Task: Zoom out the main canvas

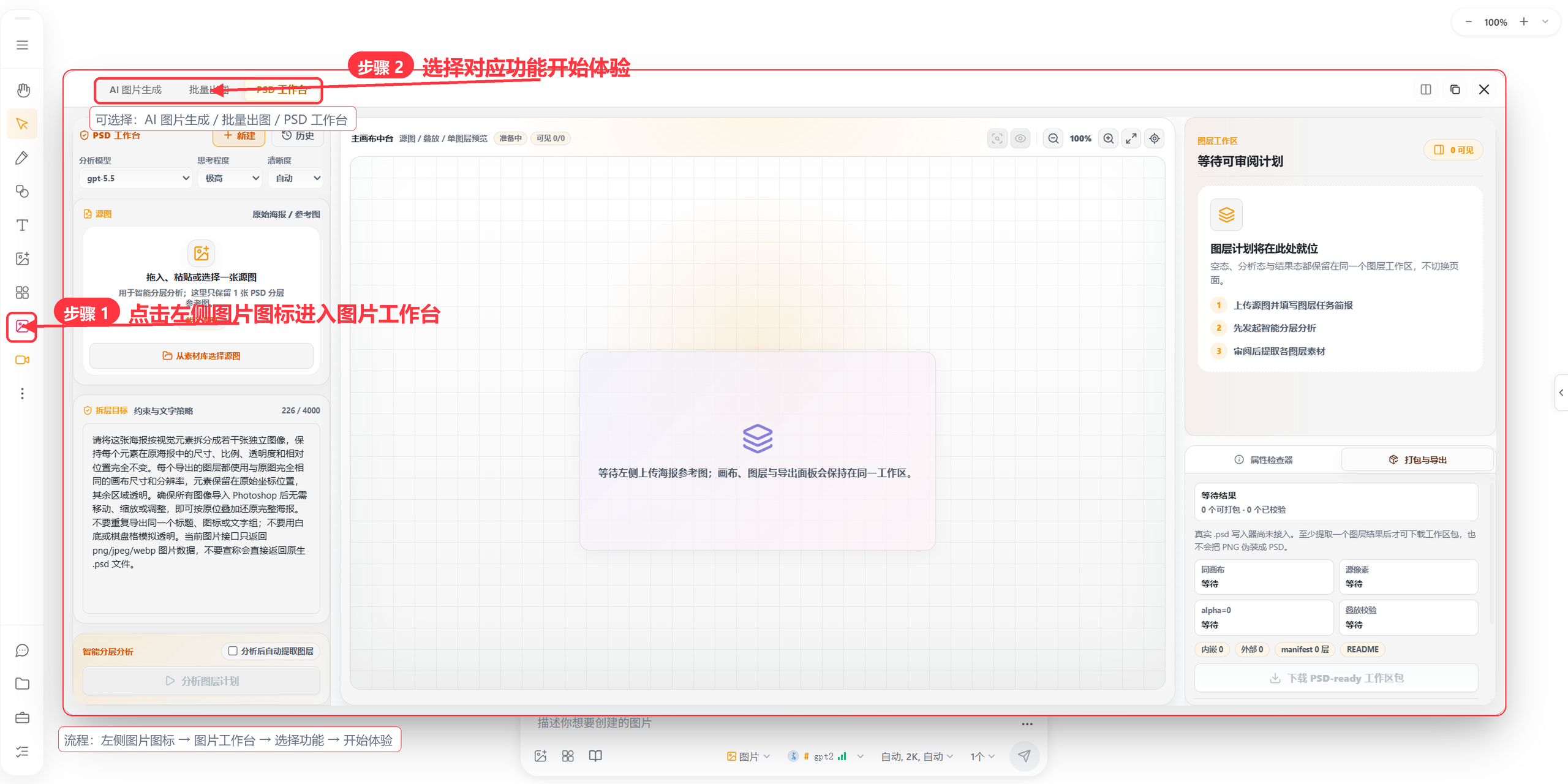Action: [x=1053, y=138]
